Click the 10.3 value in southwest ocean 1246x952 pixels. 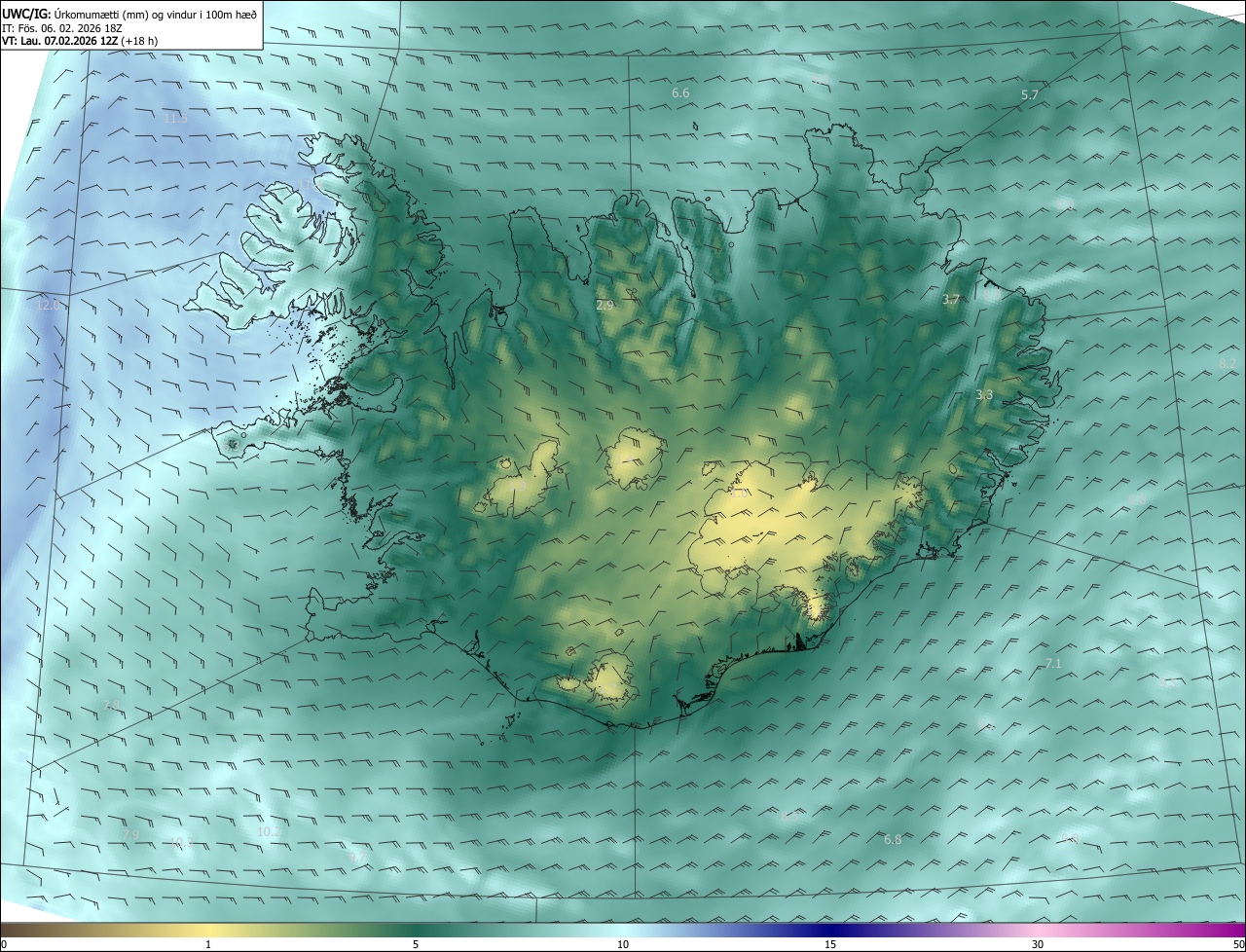point(181,841)
